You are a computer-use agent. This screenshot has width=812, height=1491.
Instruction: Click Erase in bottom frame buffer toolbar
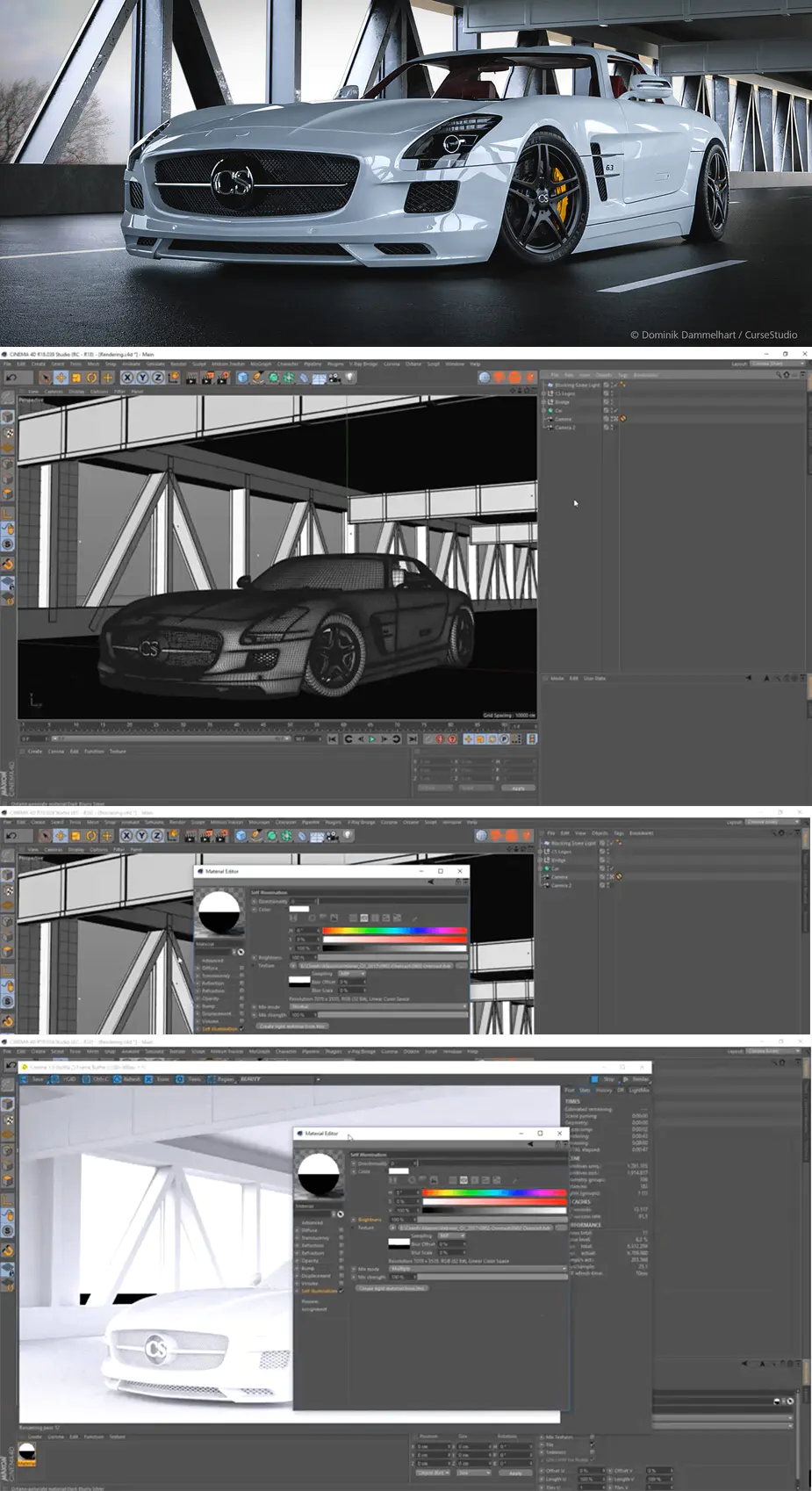coord(157,1079)
